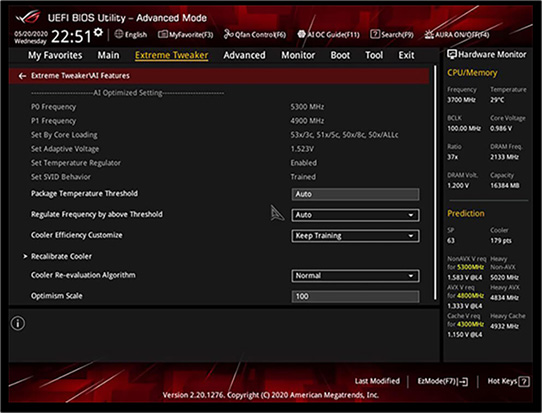542x413 pixels.
Task: Click the Last Modified button
Action: click(377, 381)
